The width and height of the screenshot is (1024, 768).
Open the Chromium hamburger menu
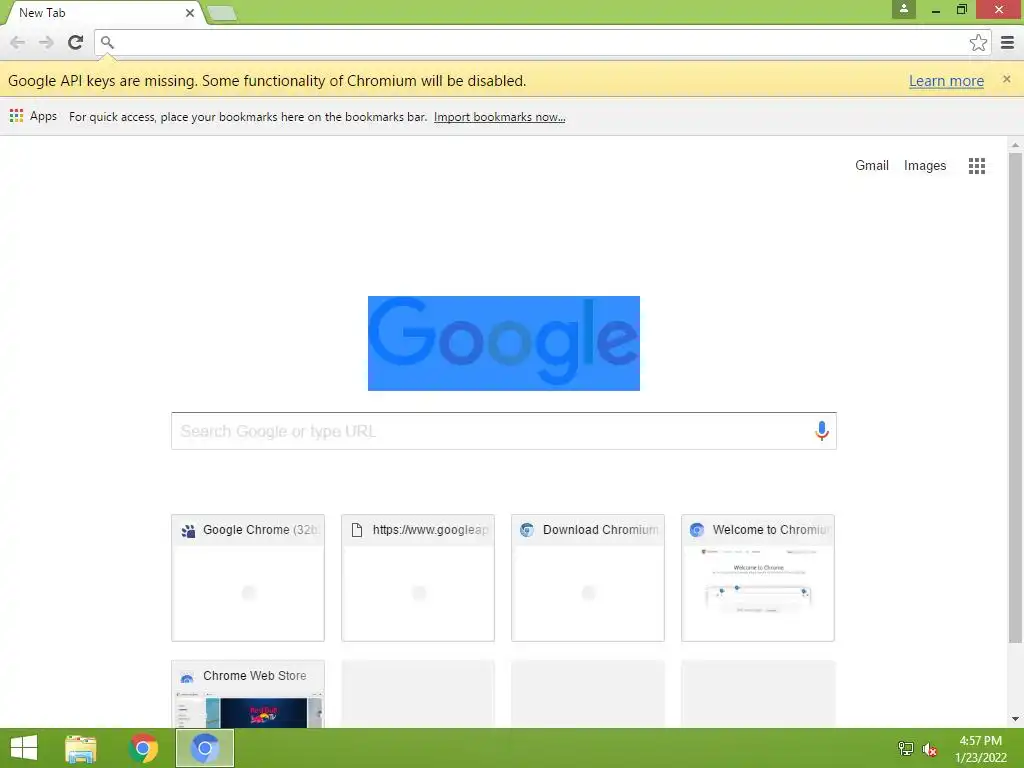click(x=1008, y=42)
